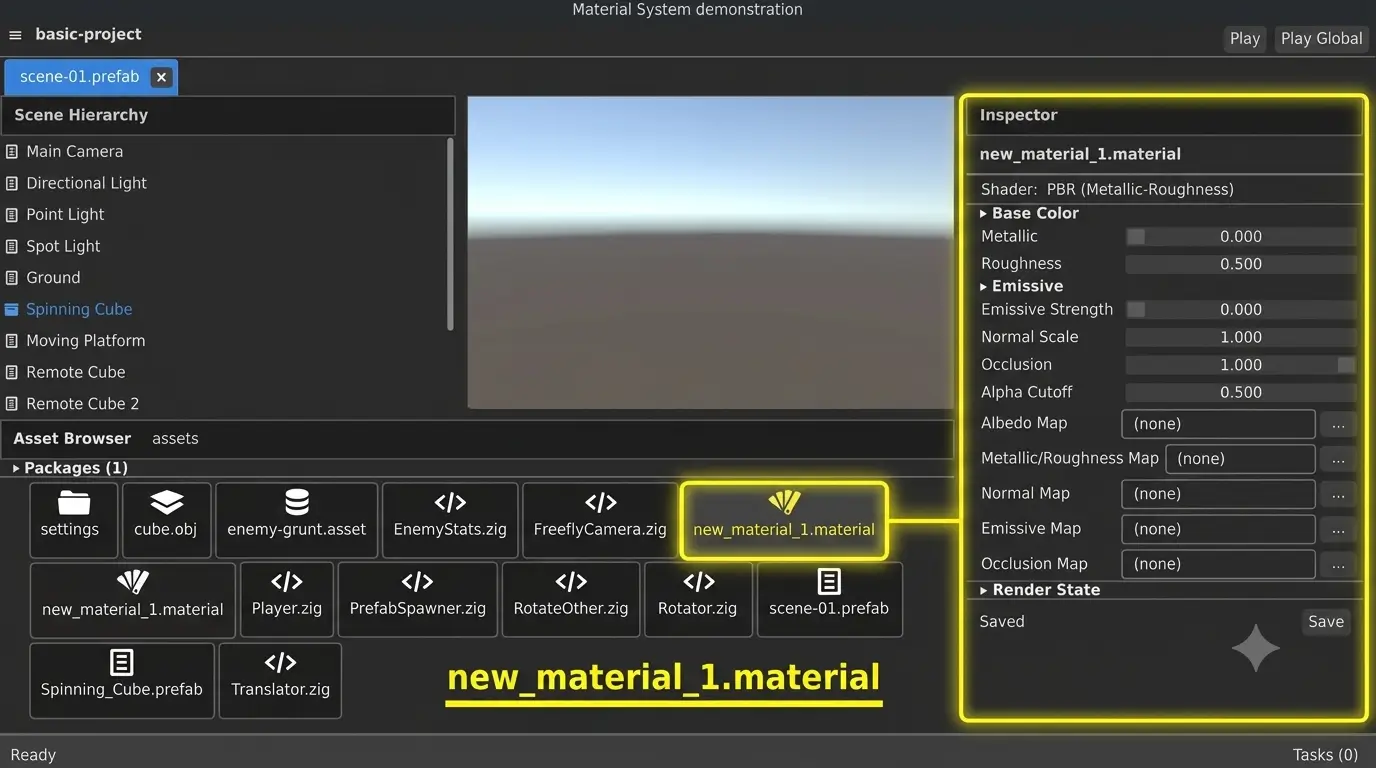The width and height of the screenshot is (1376, 768).
Task: Click the Play Global button
Action: coord(1321,38)
